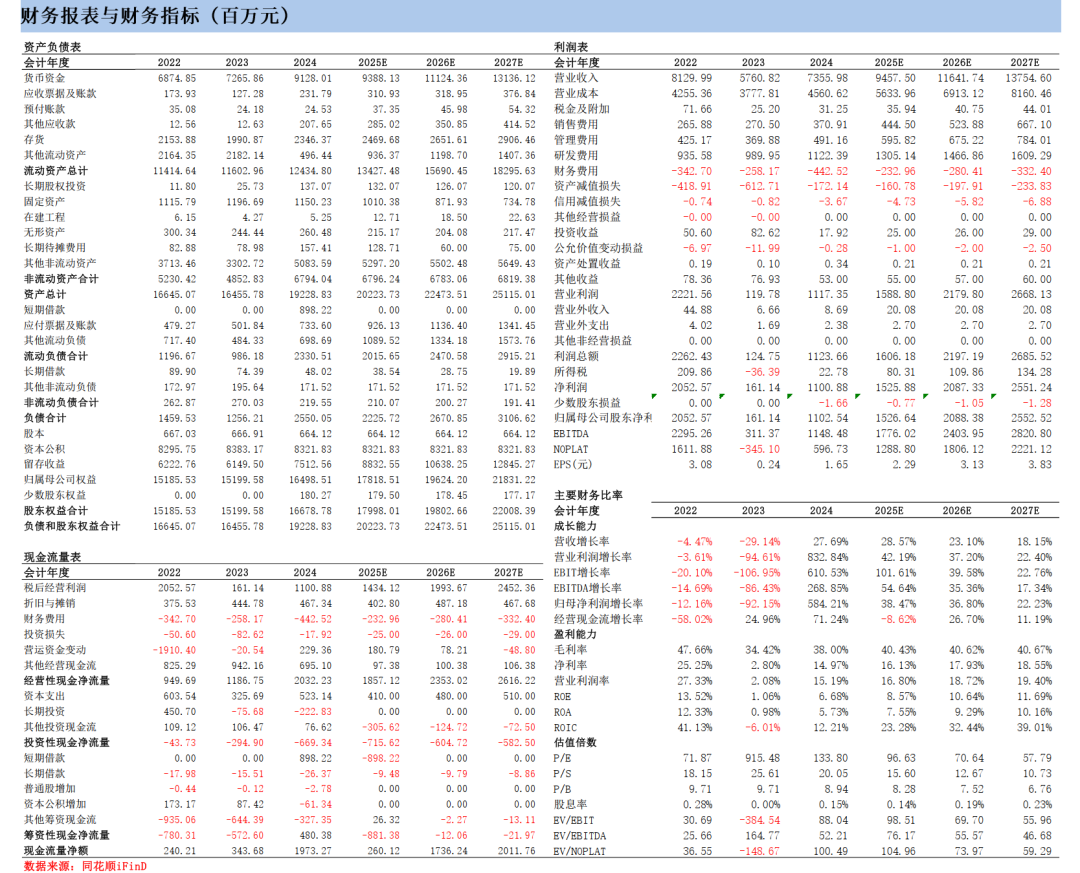
Task: Select the NOPLAT row label
Action: 571,449
